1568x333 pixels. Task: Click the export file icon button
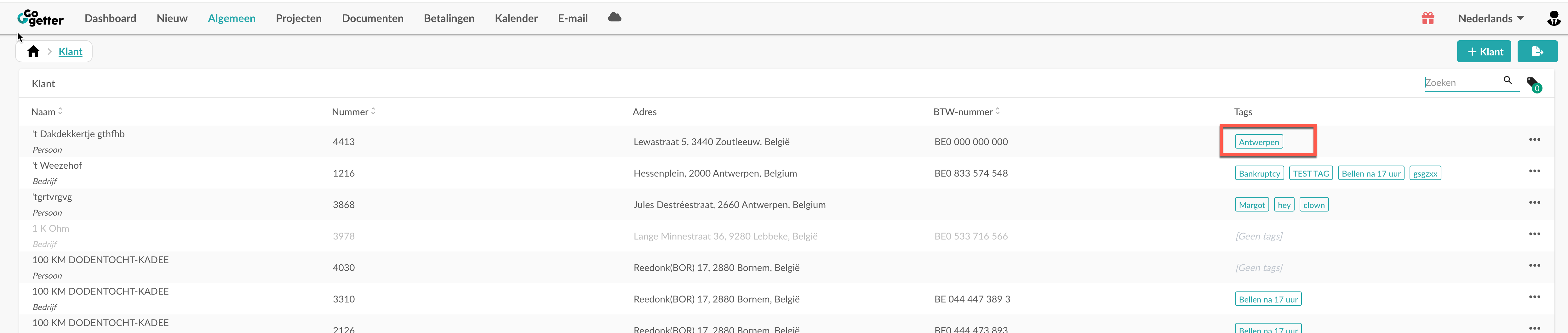(x=1537, y=52)
